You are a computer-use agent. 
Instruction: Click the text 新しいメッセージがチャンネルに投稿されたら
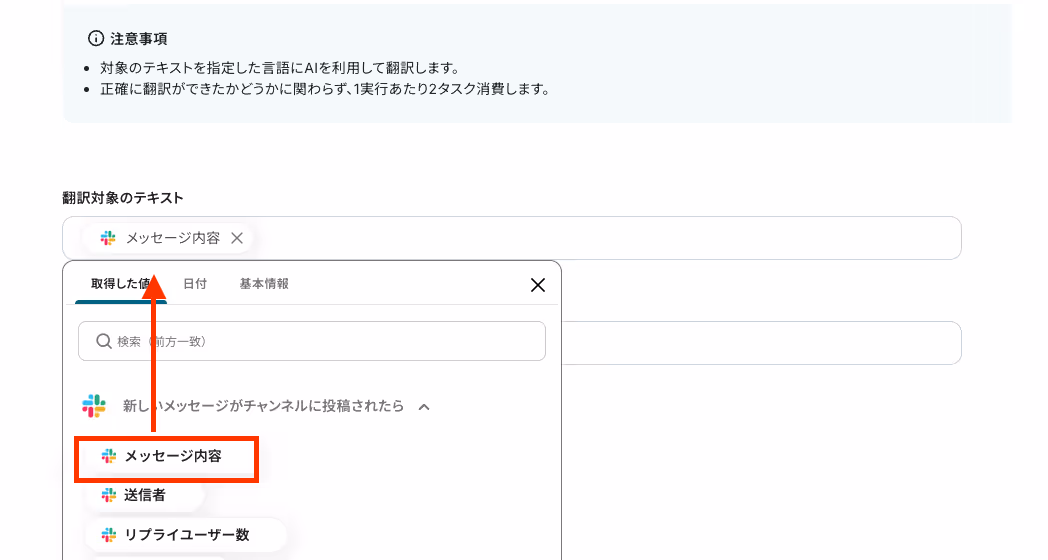coord(263,406)
